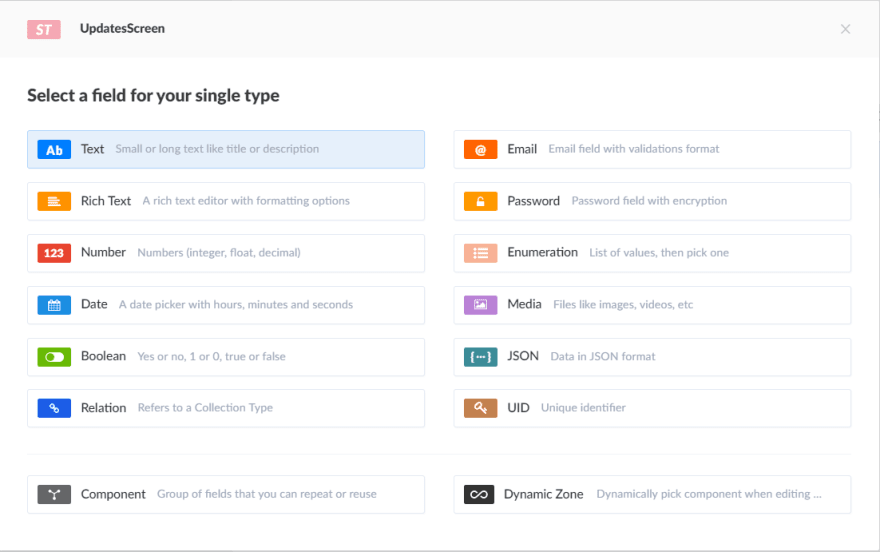Click 'Email field with validations format' text
Image resolution: width=880 pixels, height=552 pixels.
(x=634, y=149)
